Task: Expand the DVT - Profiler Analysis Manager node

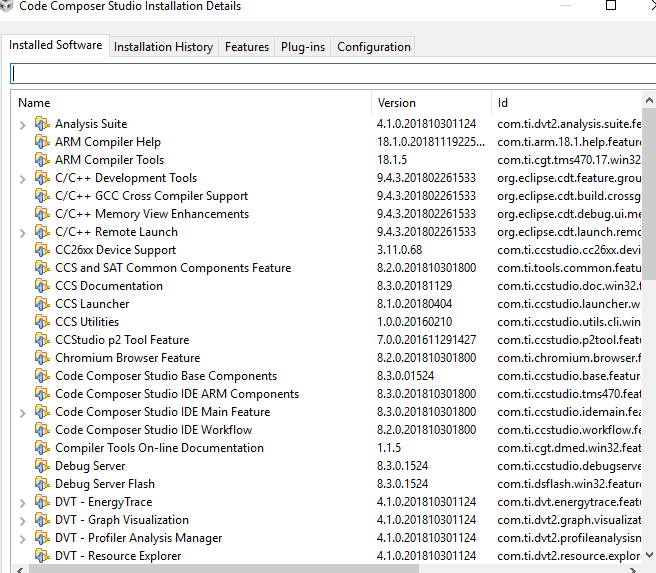Action: (23, 538)
